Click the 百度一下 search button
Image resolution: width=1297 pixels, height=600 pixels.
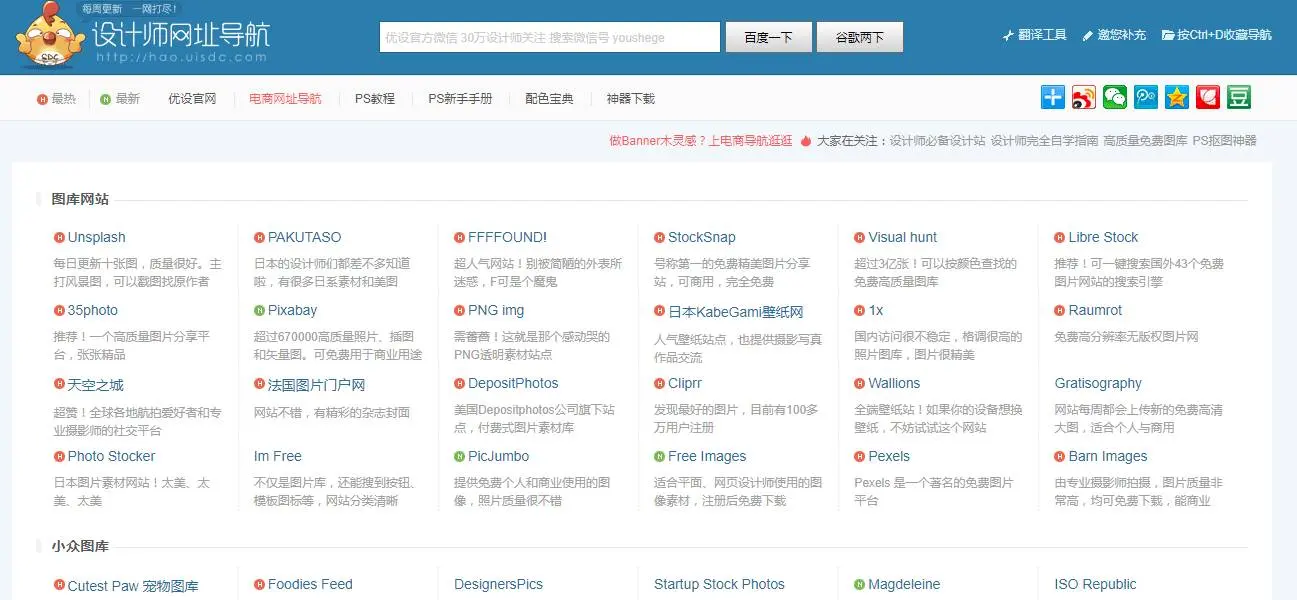coord(768,37)
